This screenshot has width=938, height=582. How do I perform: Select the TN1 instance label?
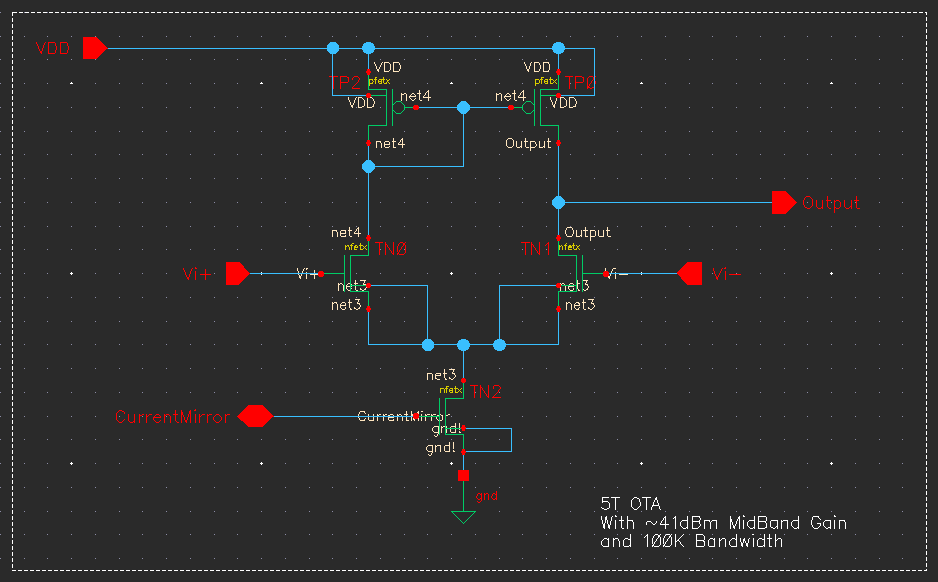(x=535, y=248)
